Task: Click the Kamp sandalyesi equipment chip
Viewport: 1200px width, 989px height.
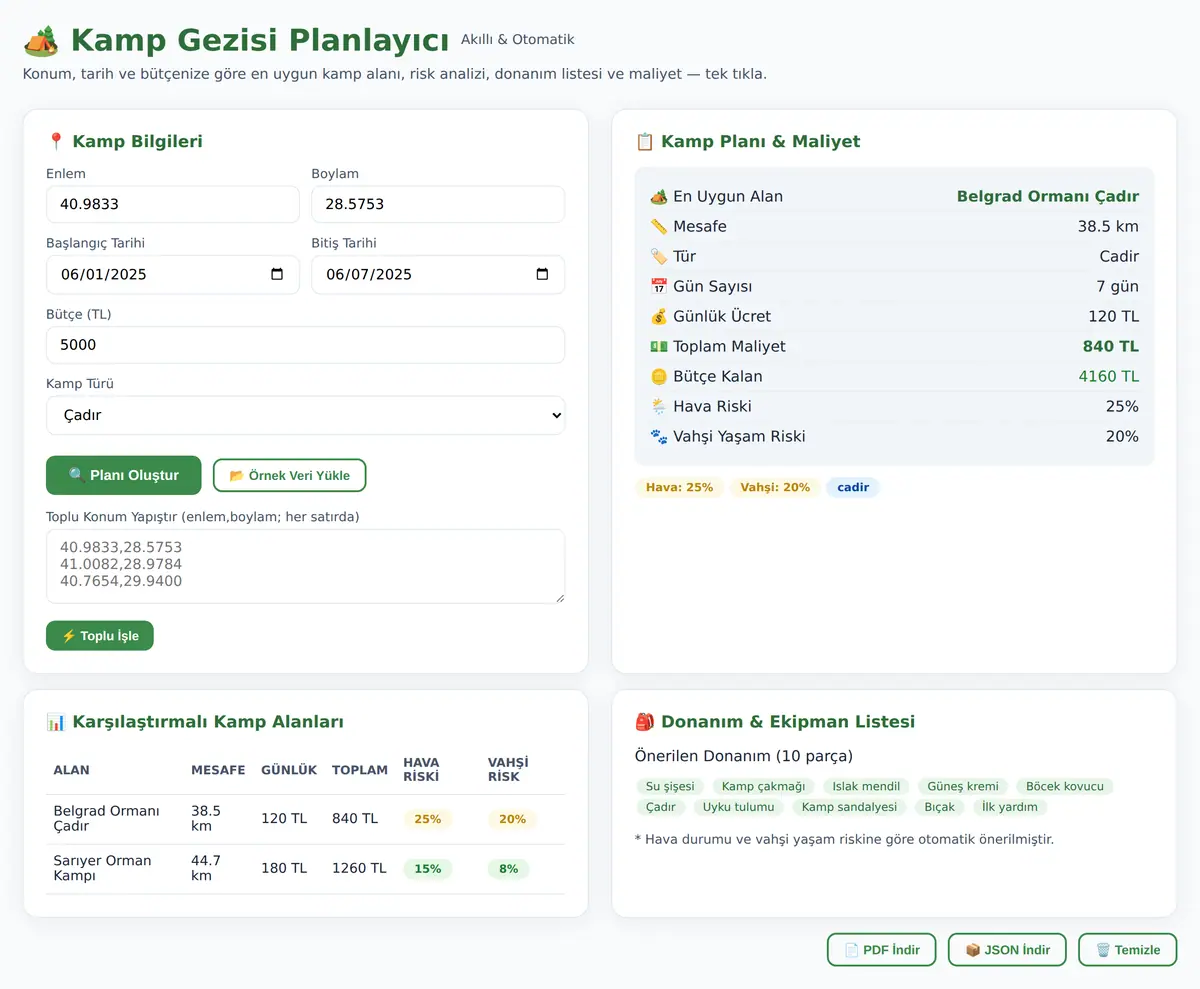Action: [x=849, y=807]
